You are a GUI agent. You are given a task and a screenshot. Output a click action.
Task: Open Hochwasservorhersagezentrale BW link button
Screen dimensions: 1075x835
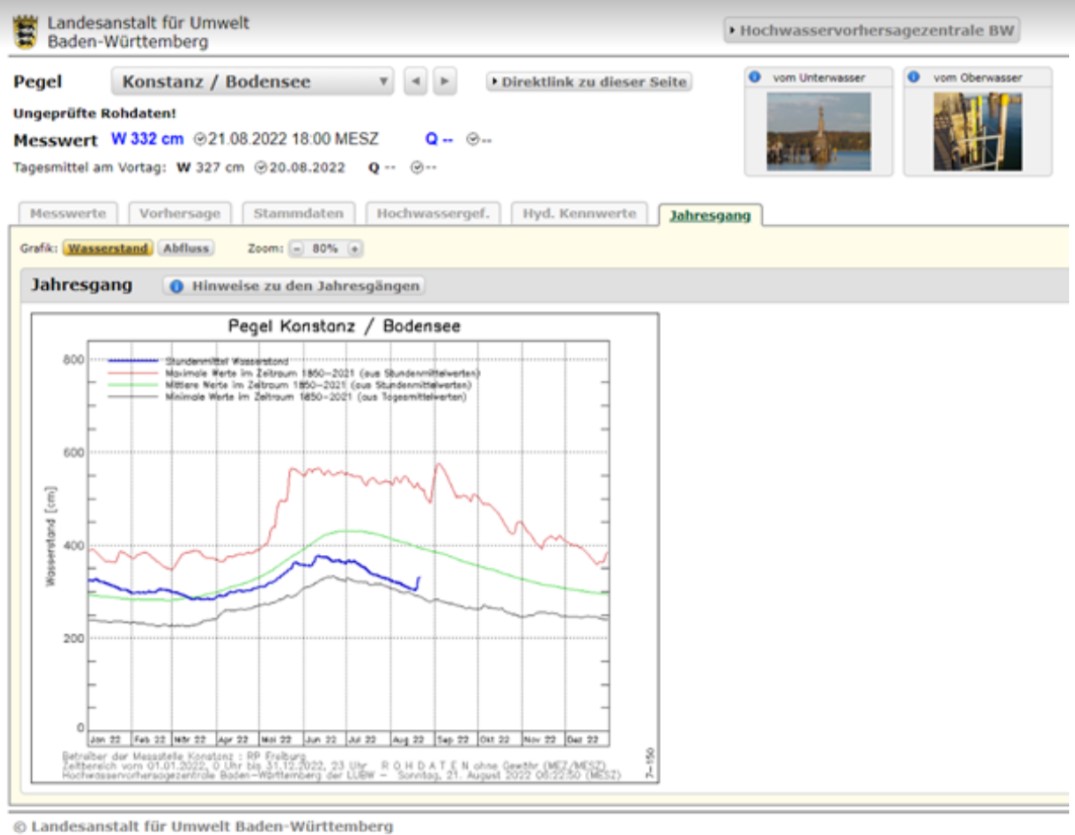click(871, 31)
